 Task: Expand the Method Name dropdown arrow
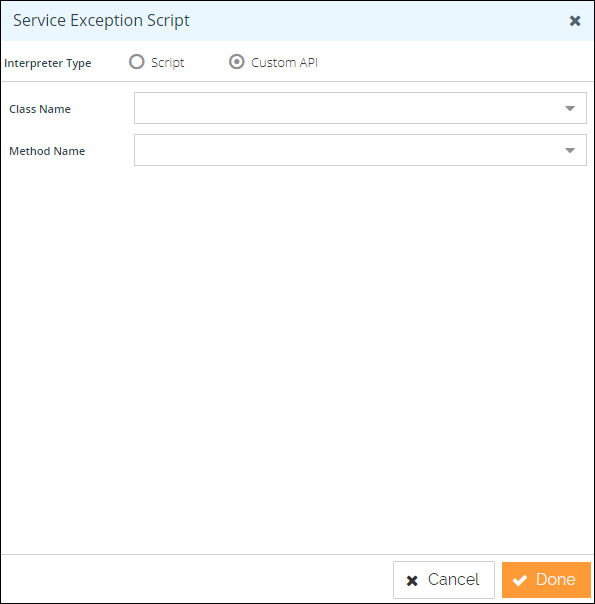click(570, 150)
